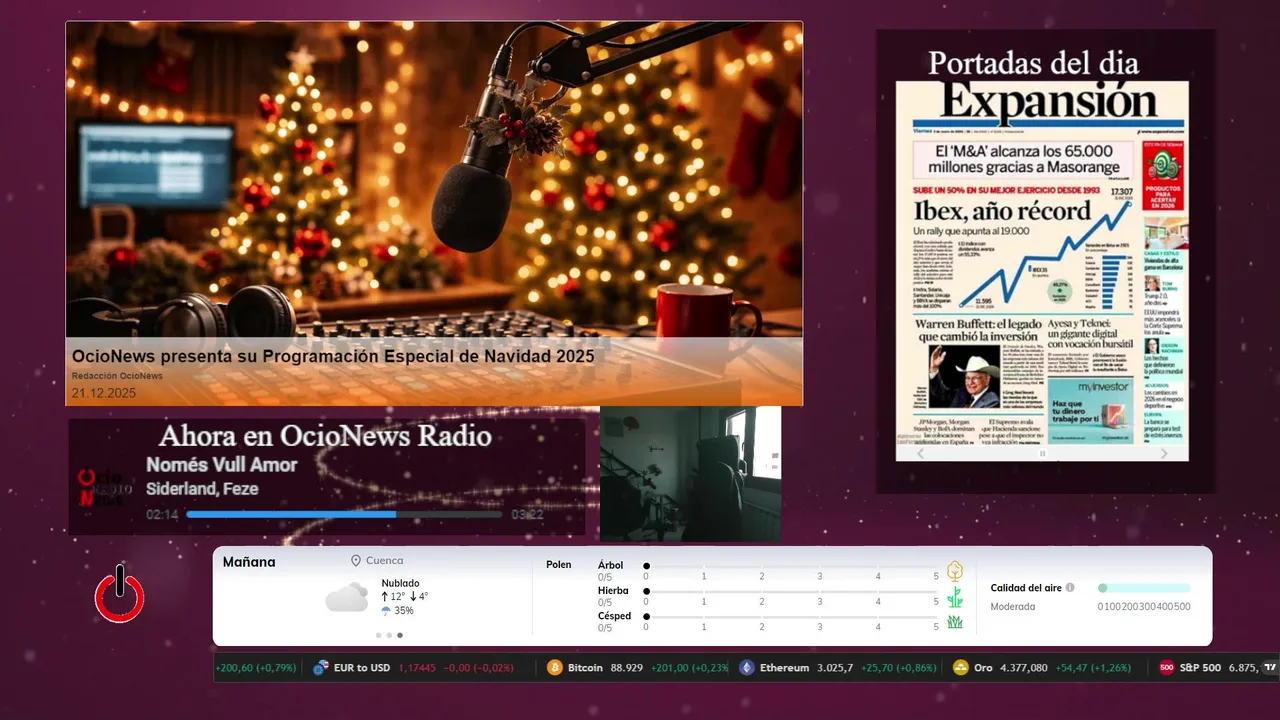Click the 35% rain probability value
Screen dimensions: 1280x720
(404, 610)
